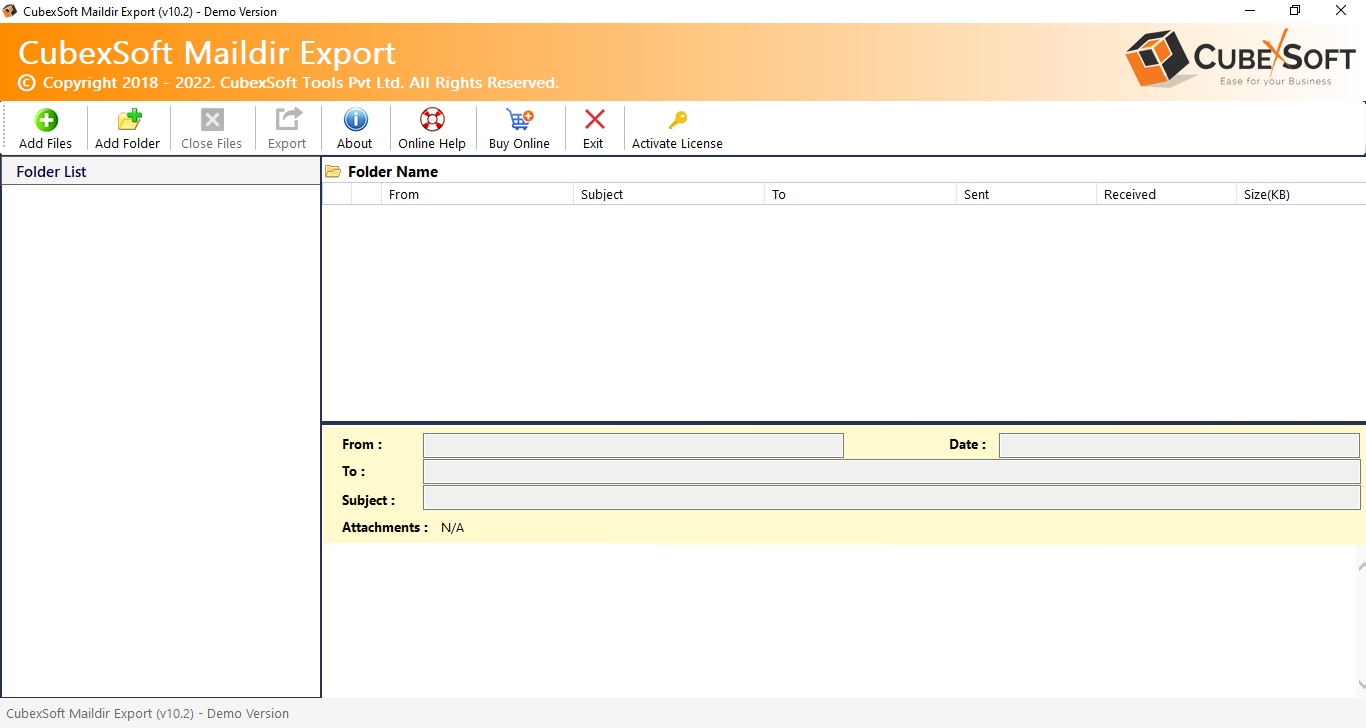Click the folder icon beside Folder Name
Image resolution: width=1366 pixels, height=728 pixels.
coord(334,171)
